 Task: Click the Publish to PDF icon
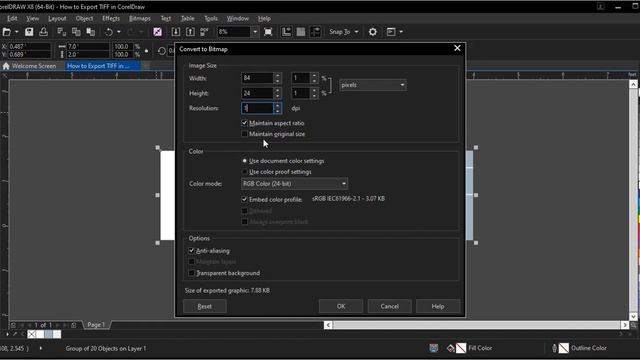point(204,32)
